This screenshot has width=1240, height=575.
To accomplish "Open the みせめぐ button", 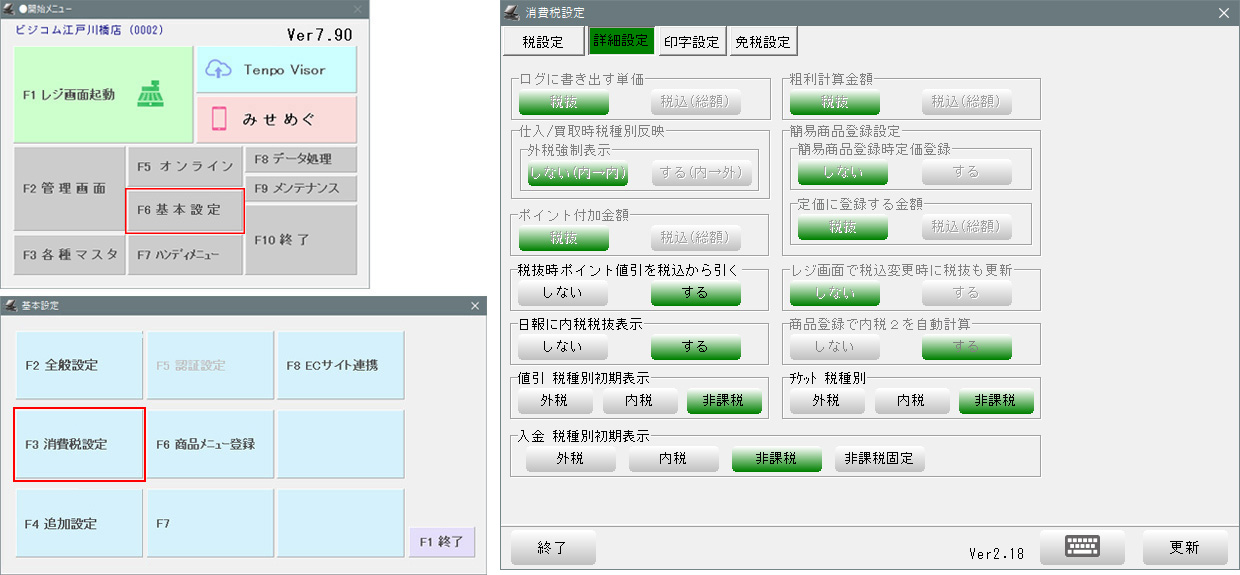I will point(276,119).
